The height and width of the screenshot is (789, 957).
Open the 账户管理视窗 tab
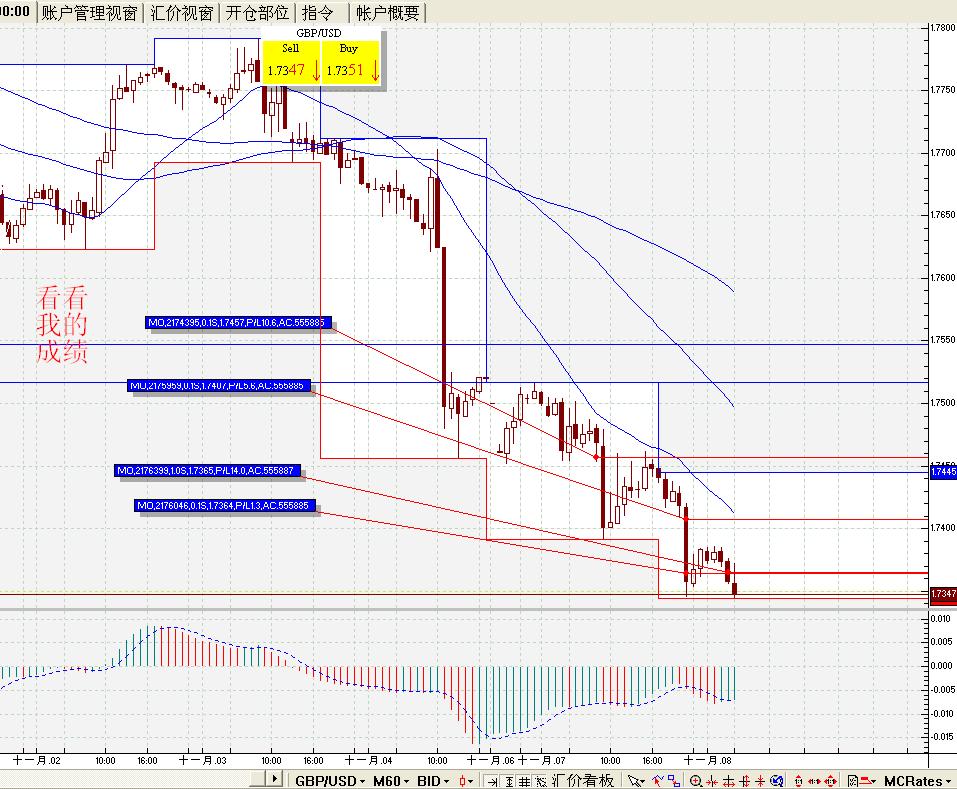[89, 12]
